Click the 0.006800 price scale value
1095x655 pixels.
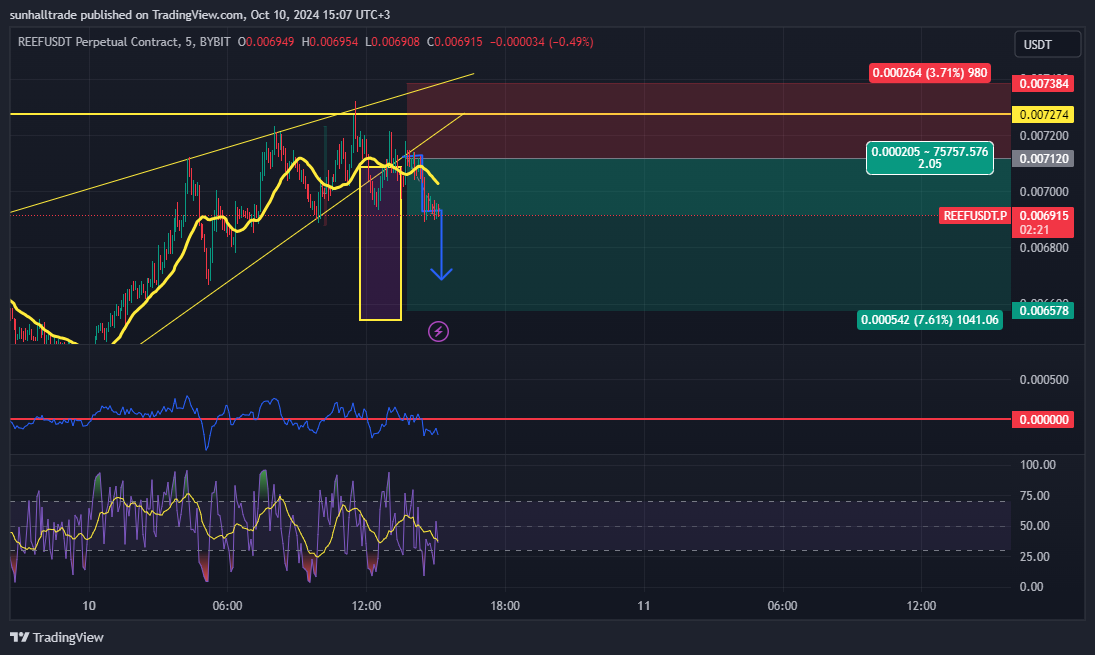click(1044, 248)
